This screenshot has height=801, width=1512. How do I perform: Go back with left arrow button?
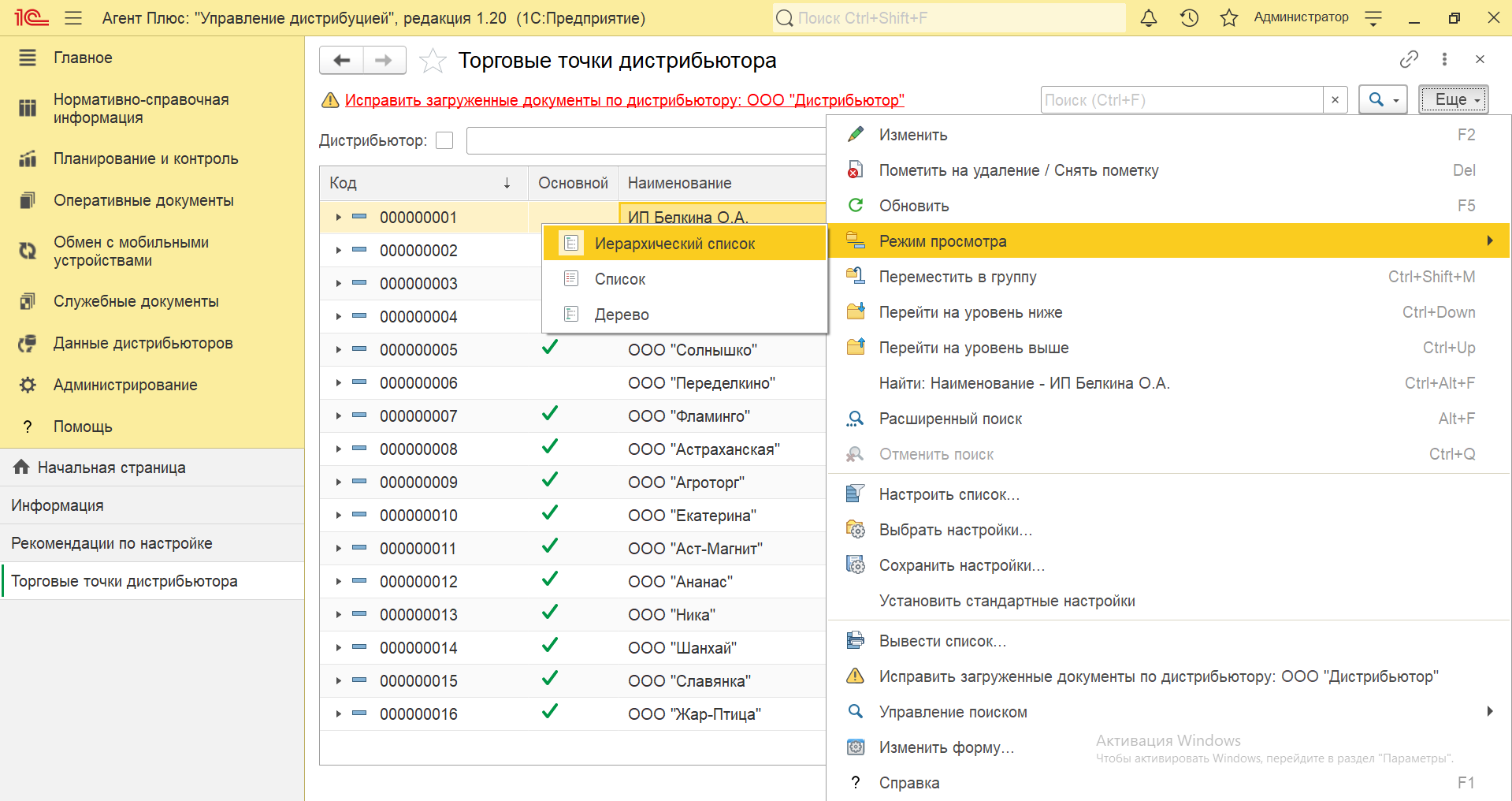click(x=341, y=61)
